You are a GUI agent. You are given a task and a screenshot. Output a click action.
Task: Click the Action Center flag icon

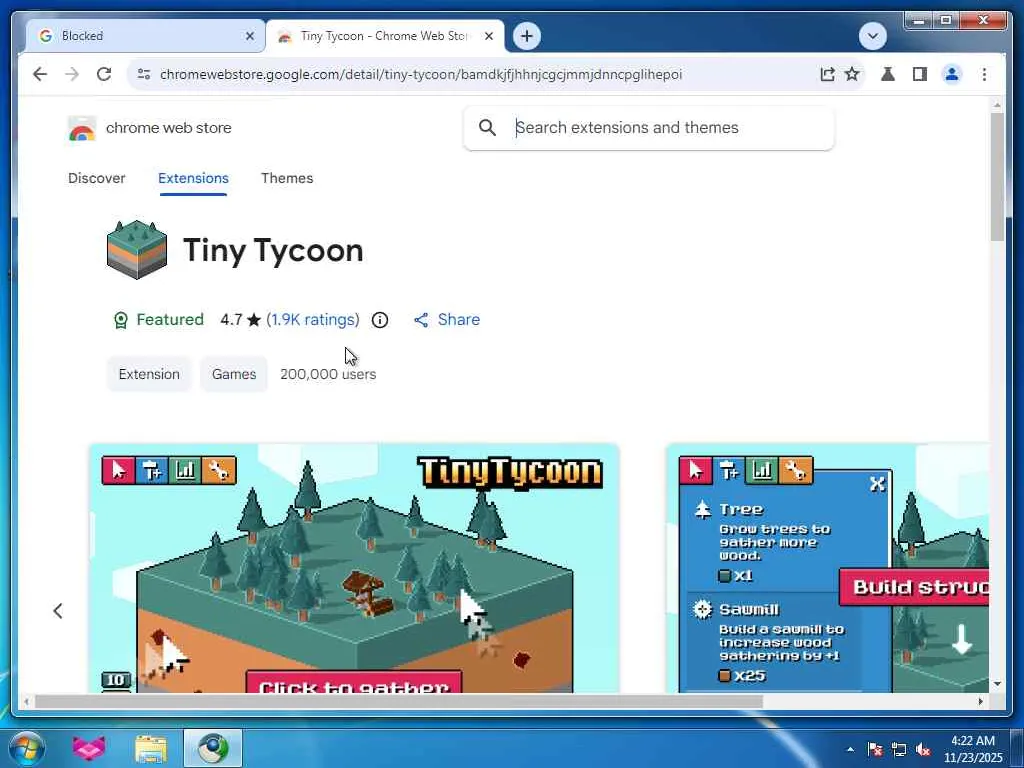875,749
